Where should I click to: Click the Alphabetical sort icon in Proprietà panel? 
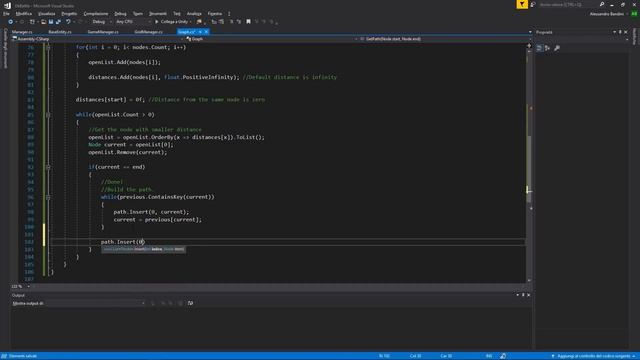pyautogui.click(x=547, y=48)
